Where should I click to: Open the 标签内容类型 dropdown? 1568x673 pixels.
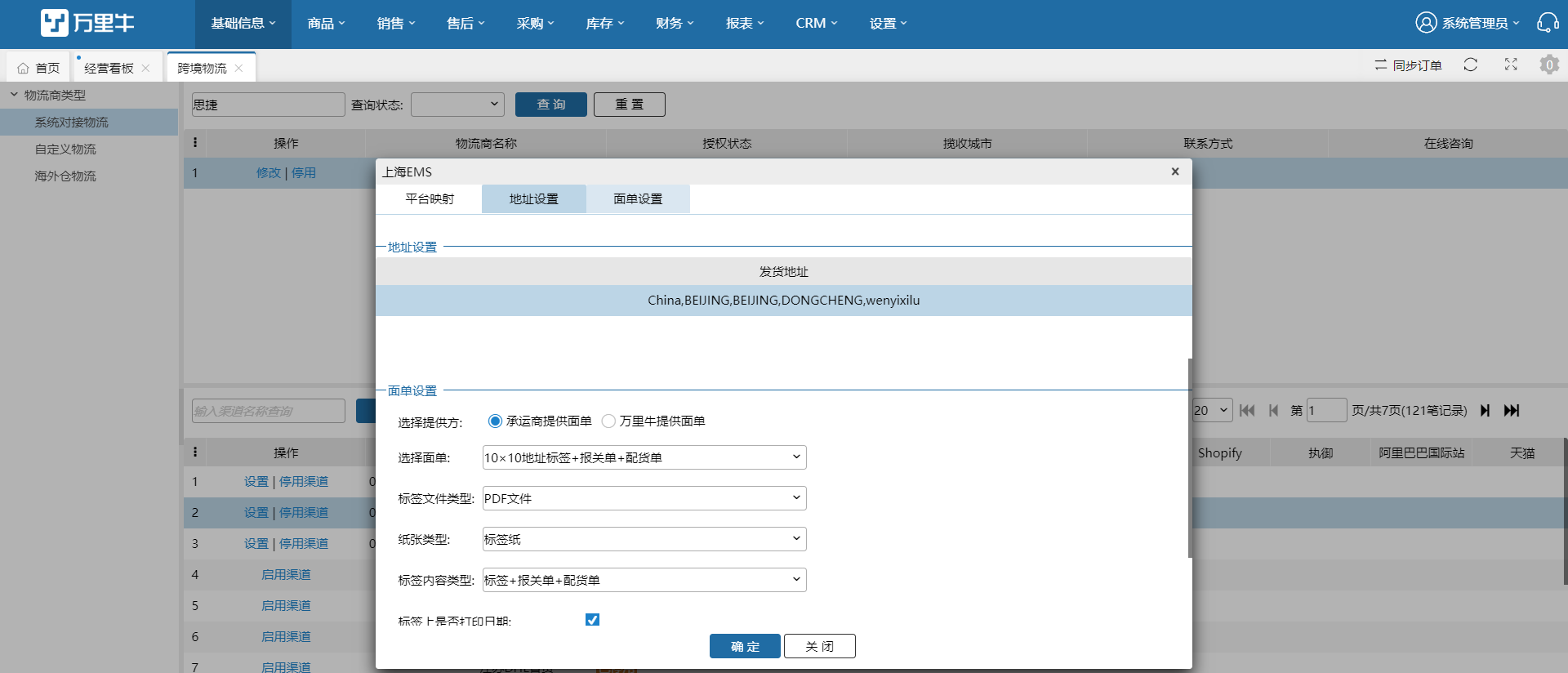point(644,580)
